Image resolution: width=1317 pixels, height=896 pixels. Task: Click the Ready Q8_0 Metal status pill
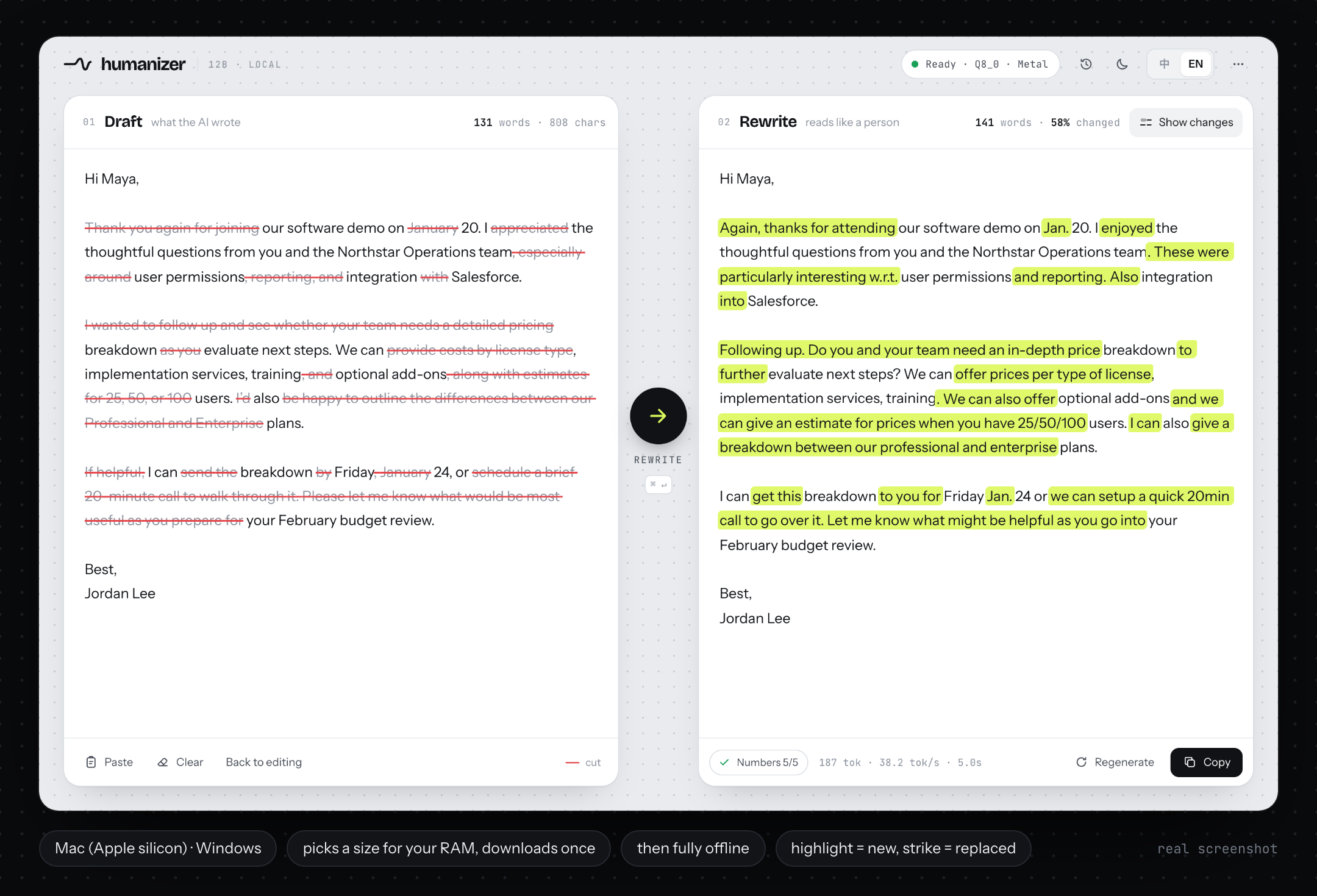click(980, 64)
